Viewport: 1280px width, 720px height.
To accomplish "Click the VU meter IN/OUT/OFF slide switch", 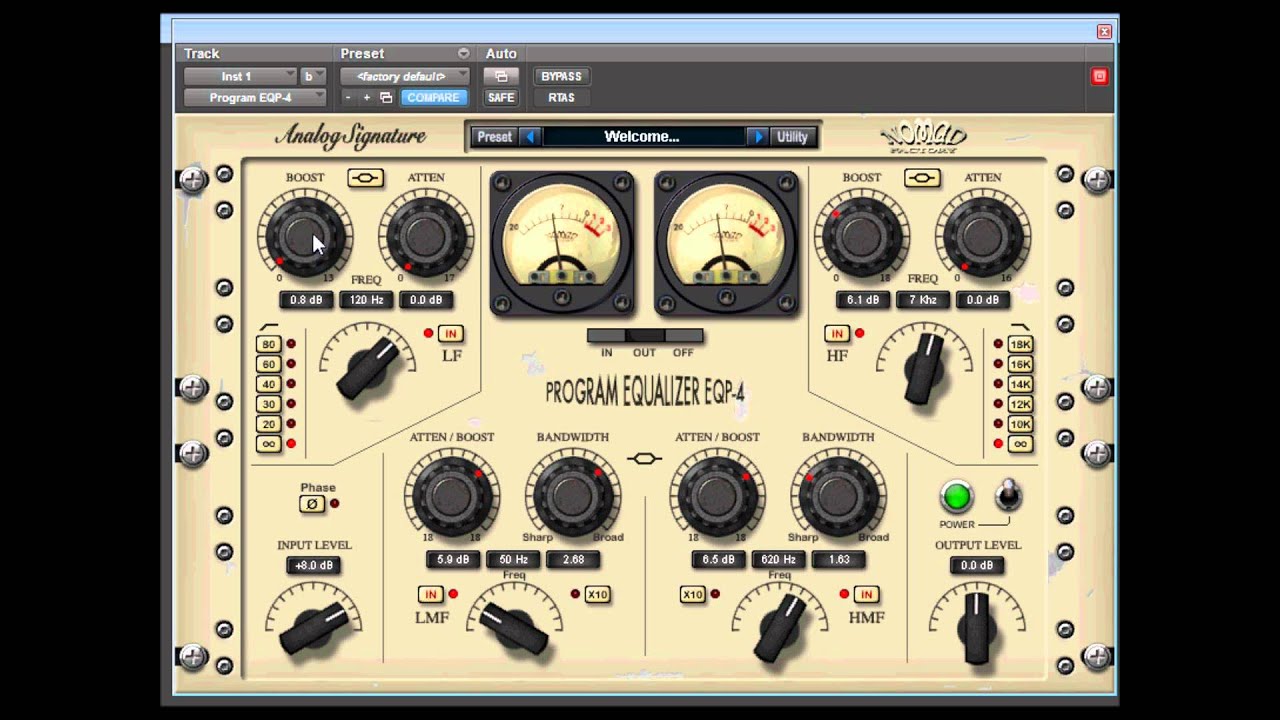I will pos(645,336).
